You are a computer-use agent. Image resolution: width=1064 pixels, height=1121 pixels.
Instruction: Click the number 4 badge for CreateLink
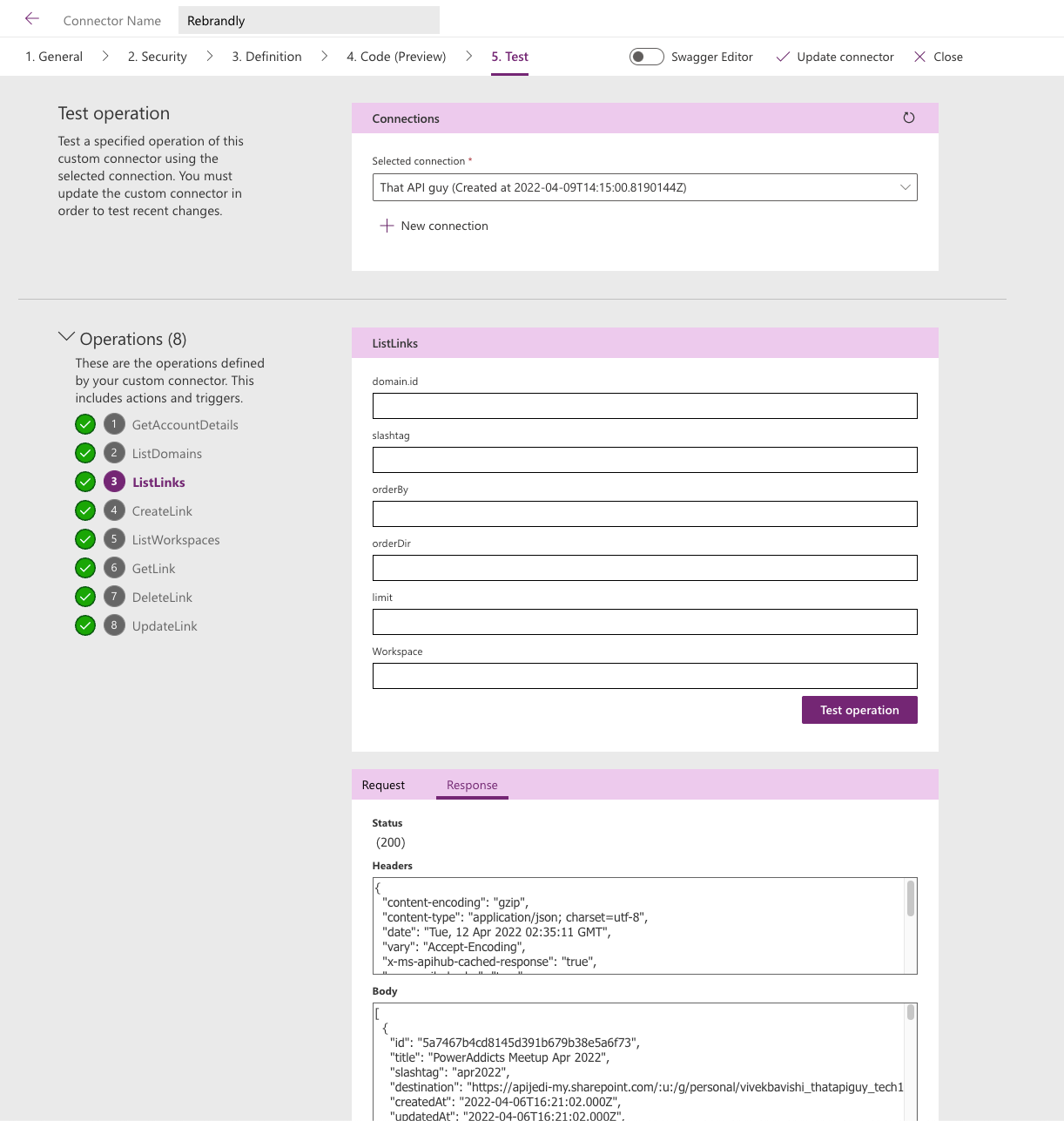click(x=114, y=510)
